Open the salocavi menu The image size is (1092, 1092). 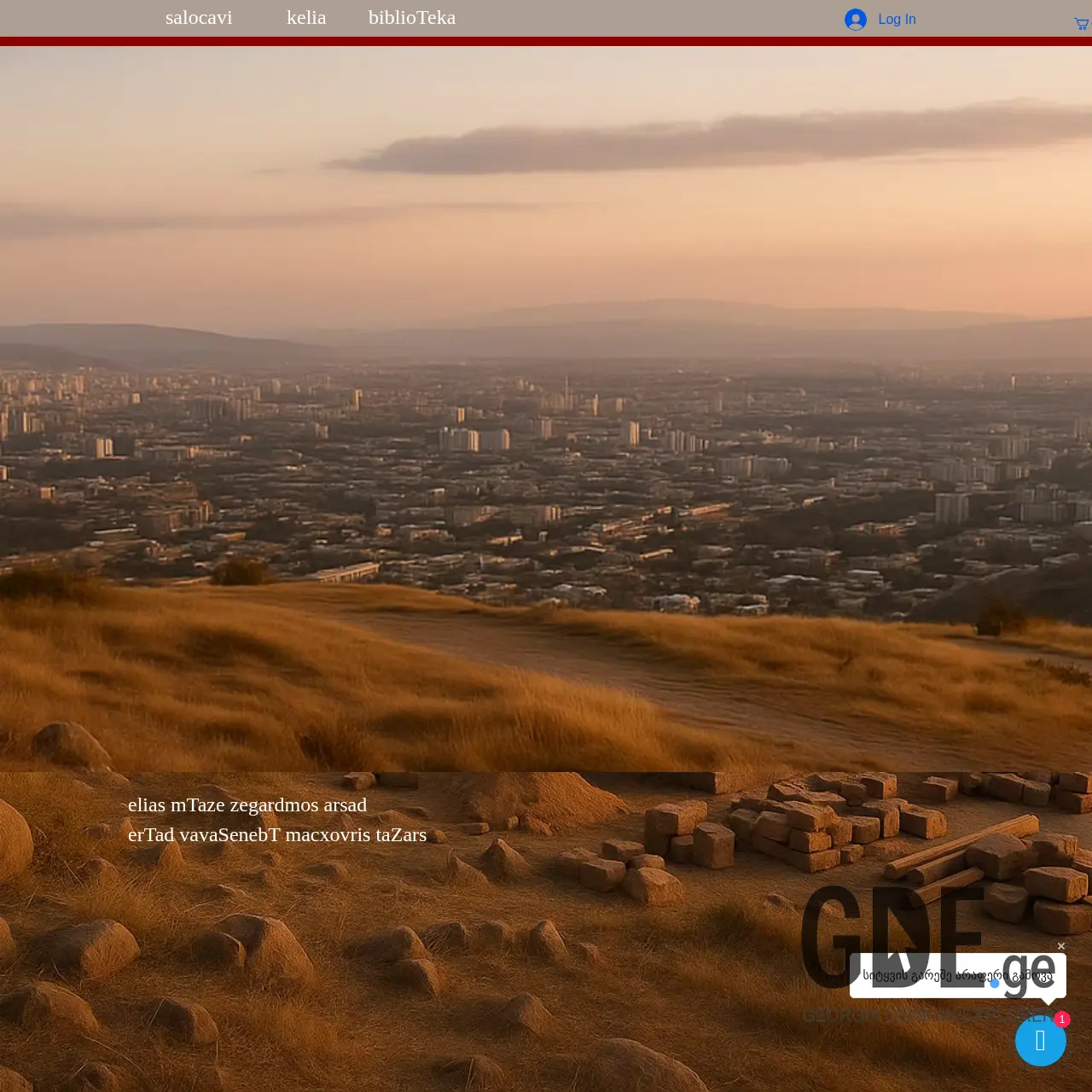199,17
